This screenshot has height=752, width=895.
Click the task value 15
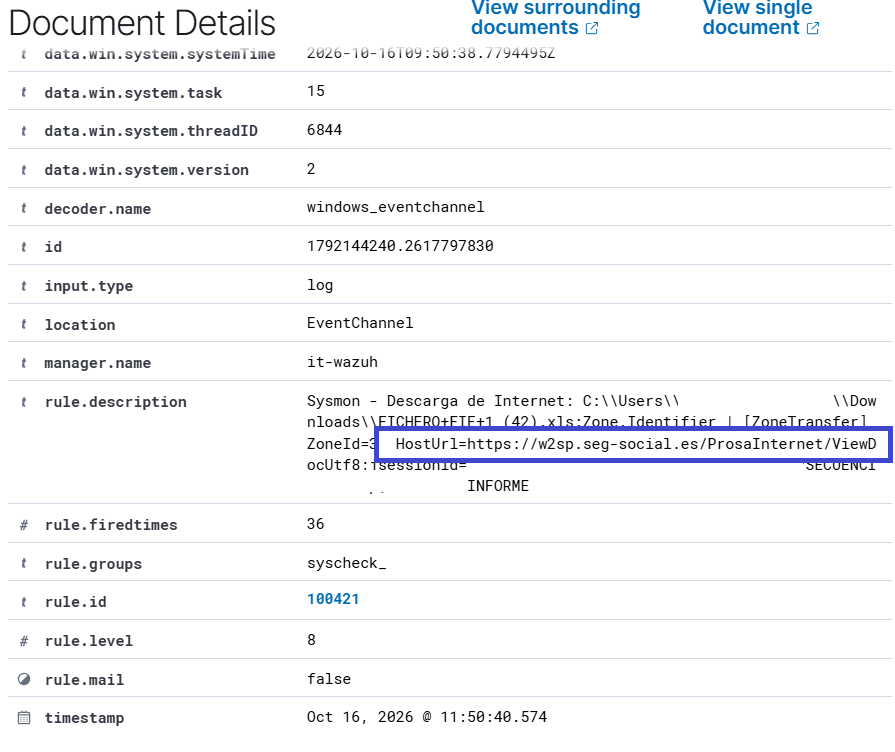[315, 91]
